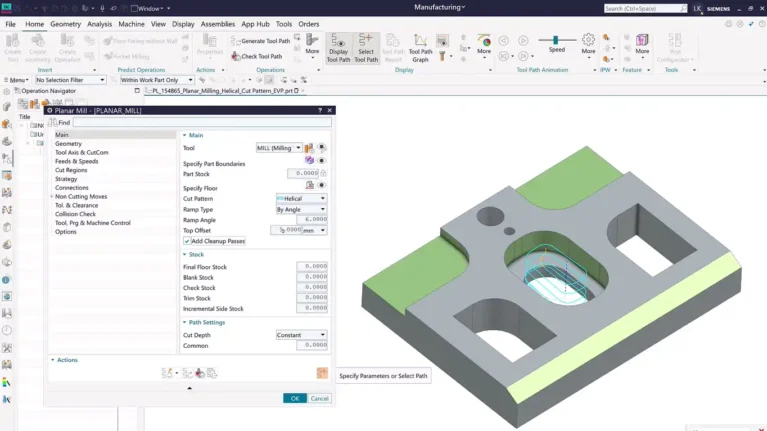Image resolution: width=767 pixels, height=431 pixels.
Task: Open Post Configurator tool
Action: click(x=675, y=48)
